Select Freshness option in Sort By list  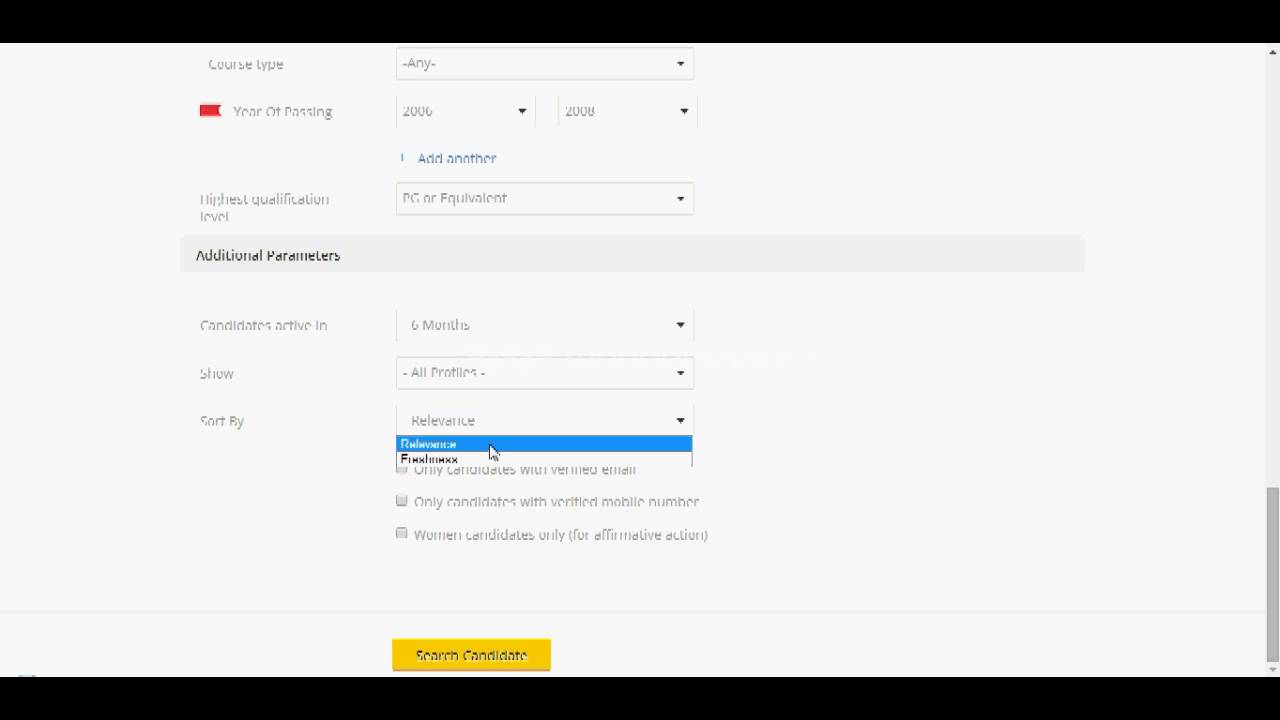coord(544,459)
